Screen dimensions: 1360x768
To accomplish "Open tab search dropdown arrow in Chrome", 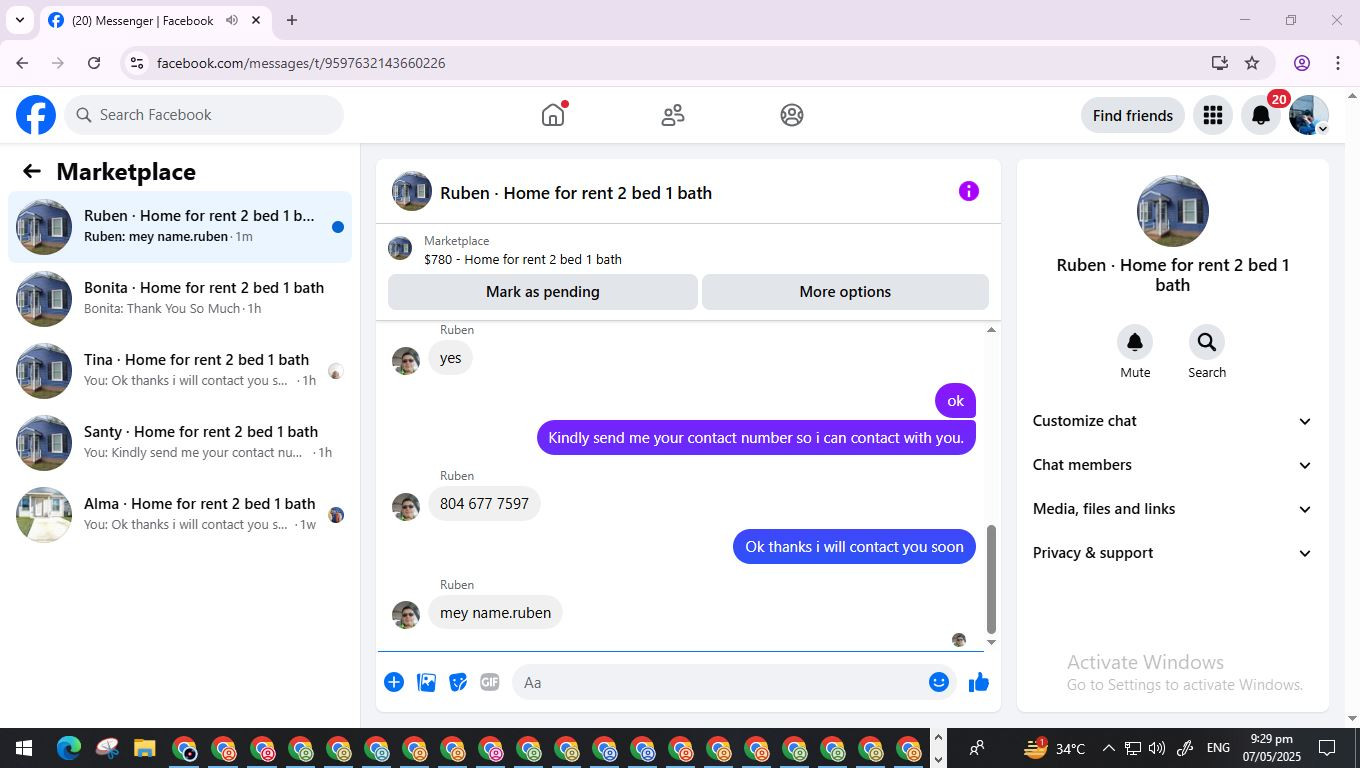I will click(x=19, y=20).
